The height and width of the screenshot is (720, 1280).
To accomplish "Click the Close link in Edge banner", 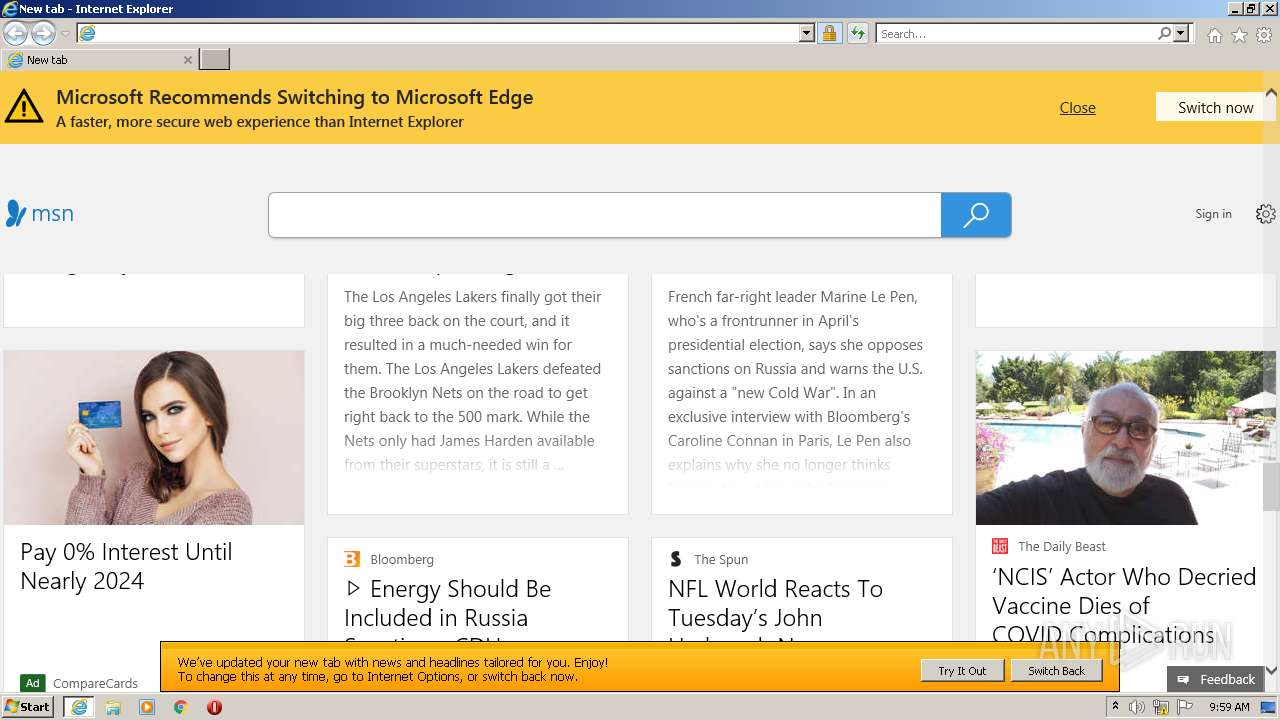I will pos(1077,108).
